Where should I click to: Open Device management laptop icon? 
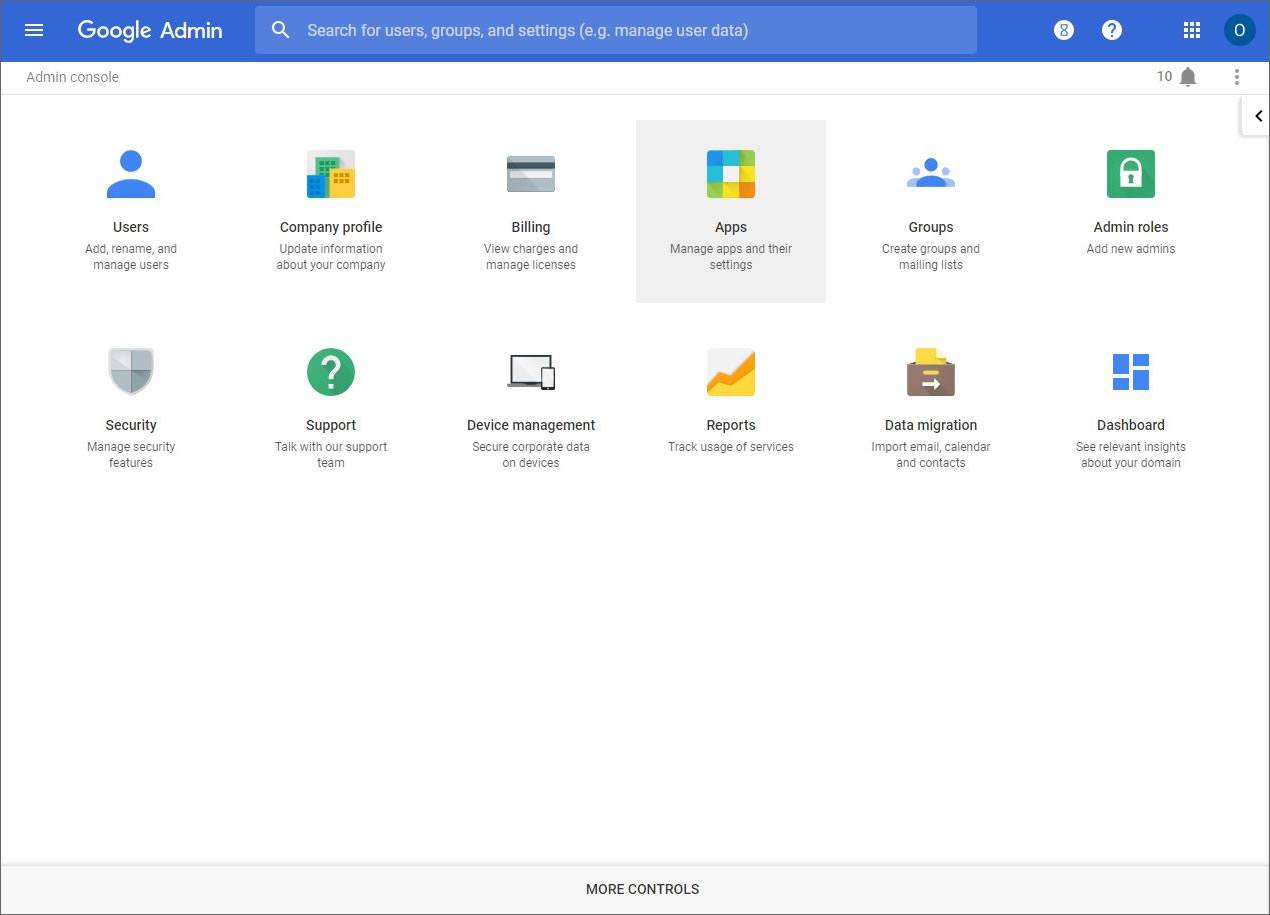click(531, 372)
